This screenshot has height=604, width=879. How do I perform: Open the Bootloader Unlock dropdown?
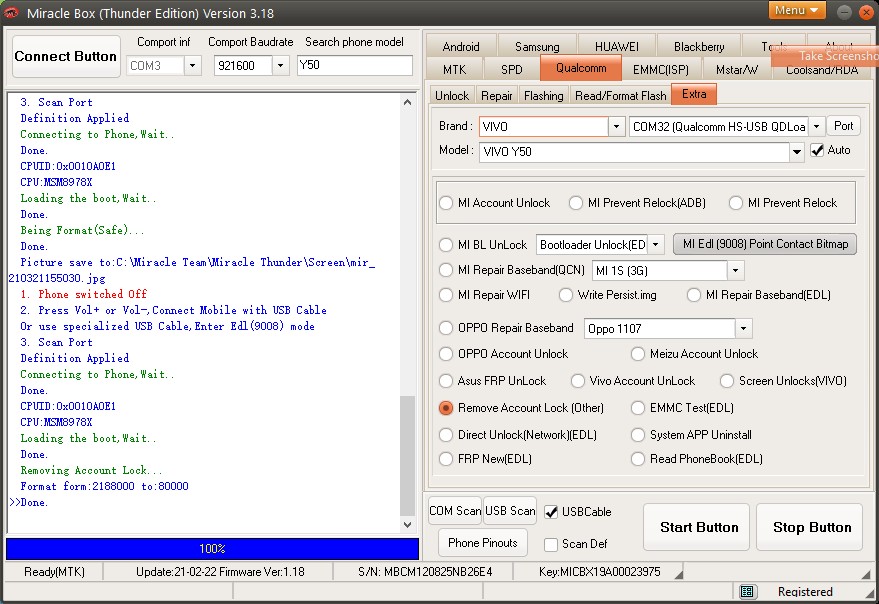(x=655, y=245)
